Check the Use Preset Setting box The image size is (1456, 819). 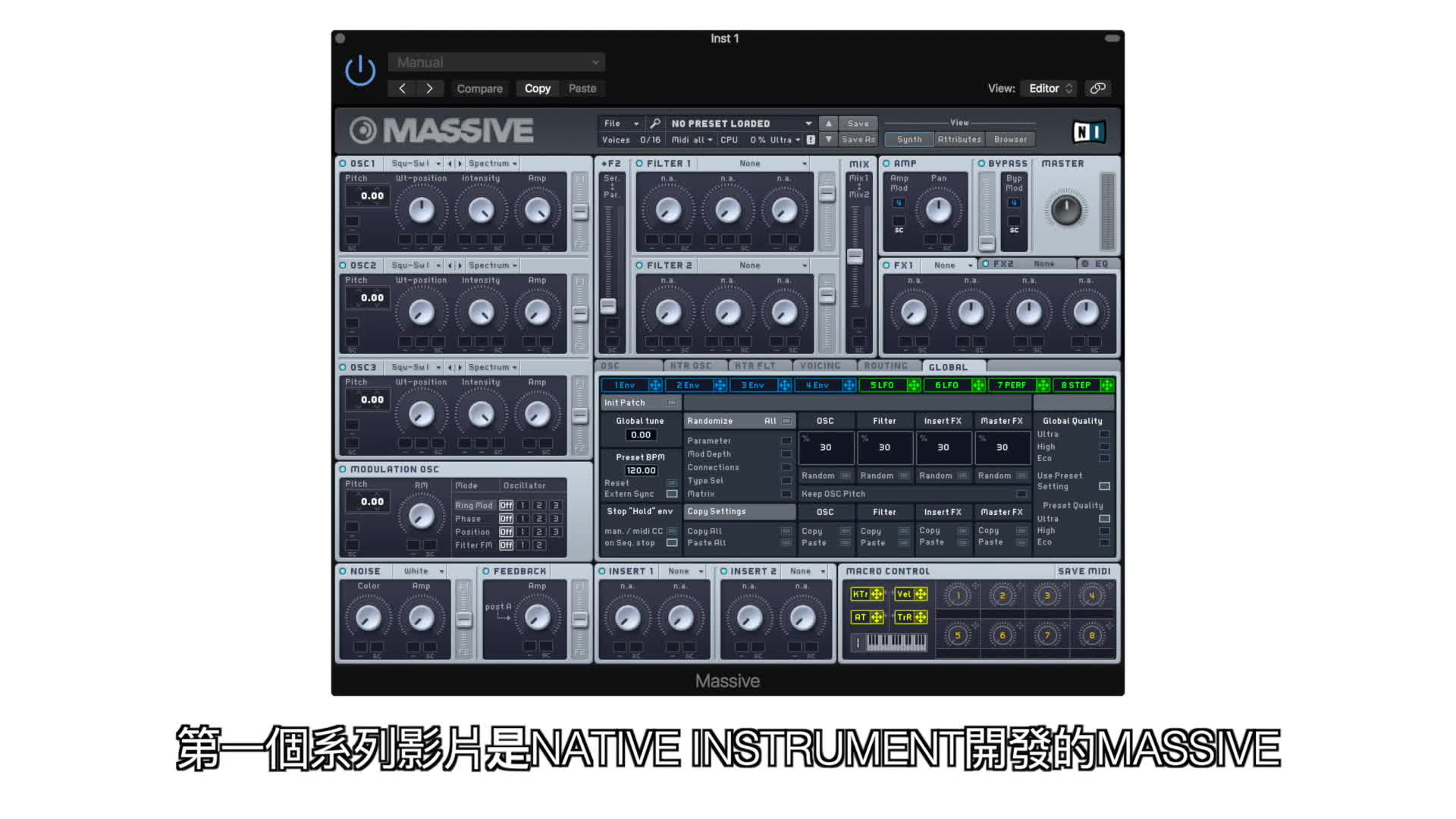point(1104,486)
